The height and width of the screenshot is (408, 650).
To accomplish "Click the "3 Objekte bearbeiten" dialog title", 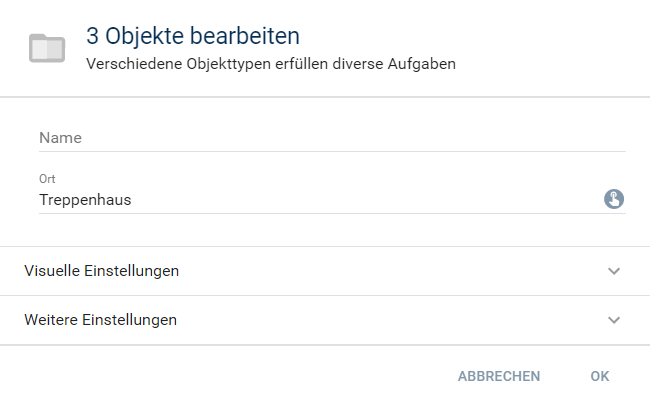I will [x=193, y=37].
